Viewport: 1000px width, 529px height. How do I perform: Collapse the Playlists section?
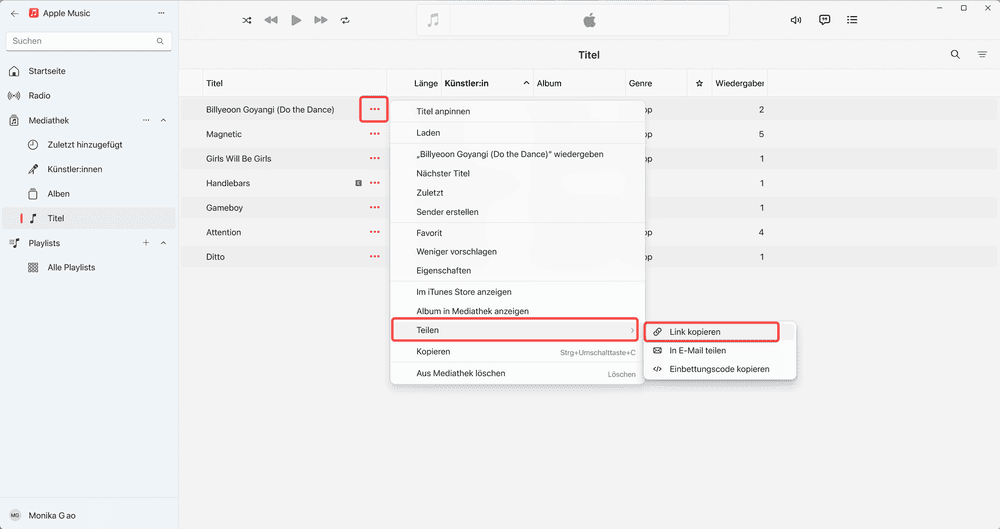(163, 243)
